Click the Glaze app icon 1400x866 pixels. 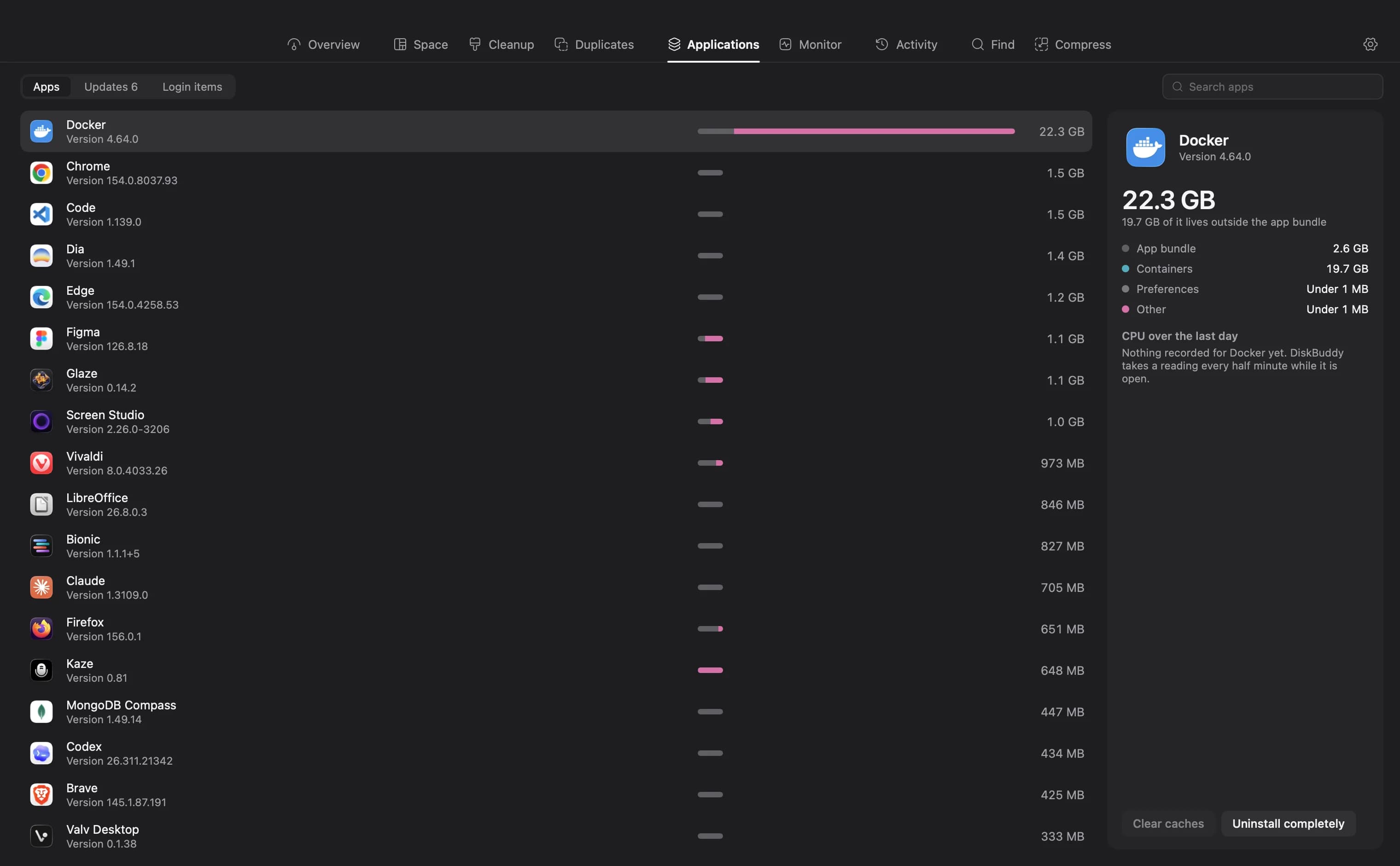coord(41,380)
